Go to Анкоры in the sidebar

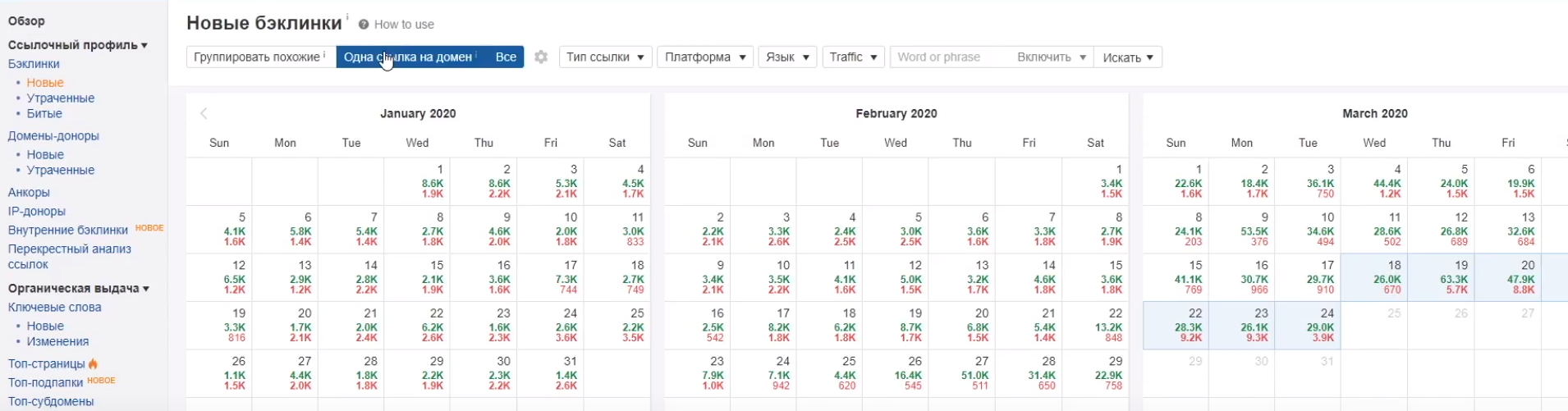pos(29,193)
